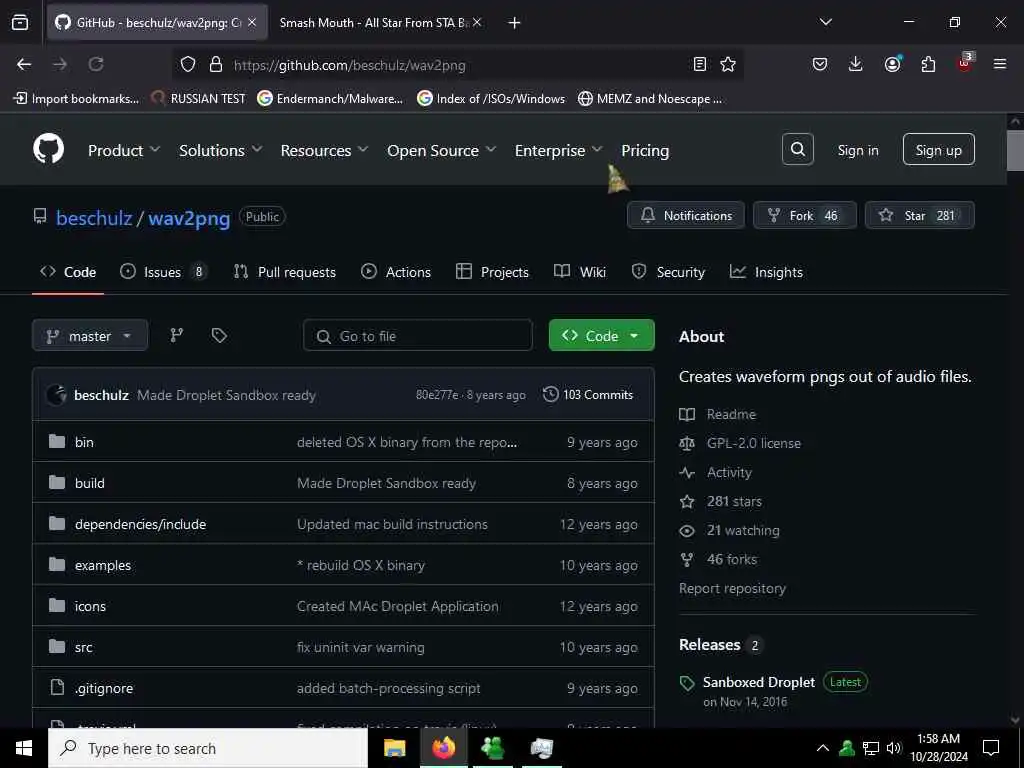
Task: Star the wav2png repository
Action: 920,215
